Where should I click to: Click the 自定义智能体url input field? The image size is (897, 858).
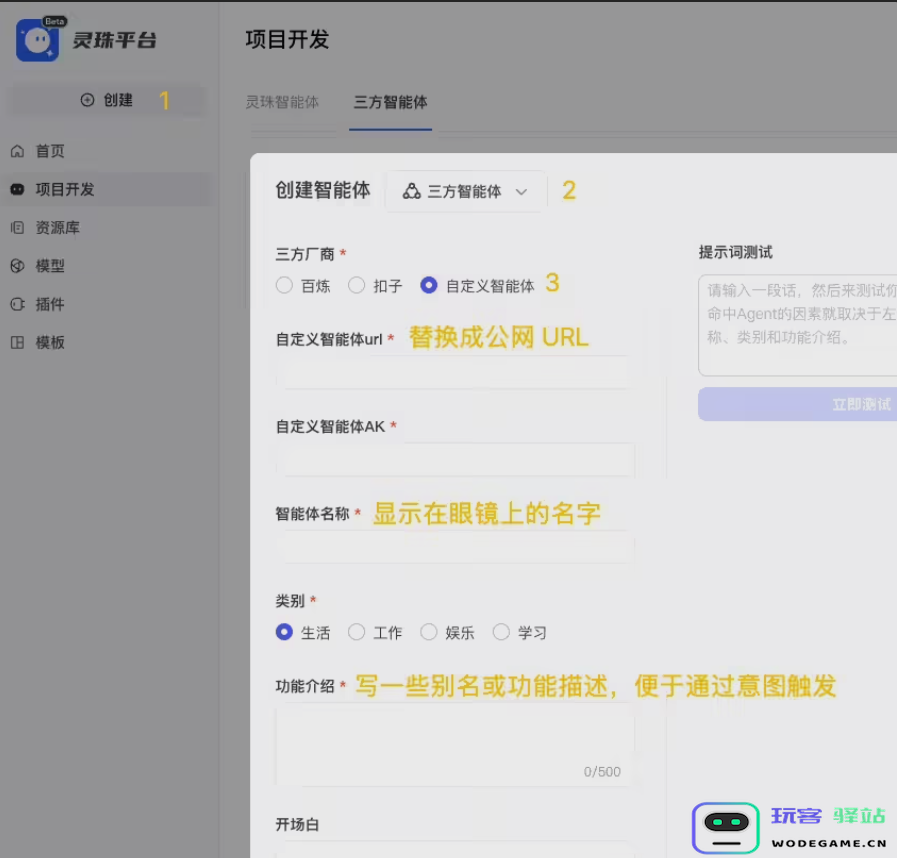click(454, 372)
